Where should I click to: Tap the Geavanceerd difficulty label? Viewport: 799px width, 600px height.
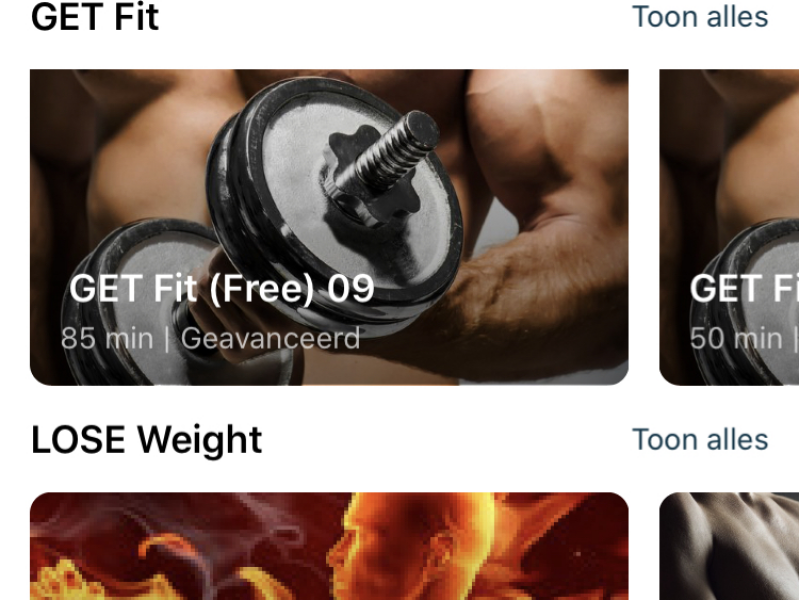coord(271,338)
